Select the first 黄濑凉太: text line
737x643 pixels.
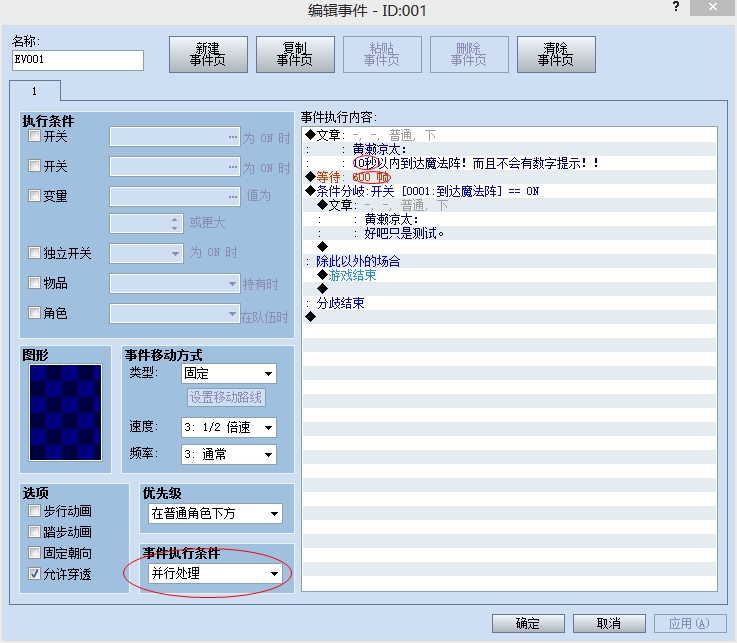[x=510, y=149]
